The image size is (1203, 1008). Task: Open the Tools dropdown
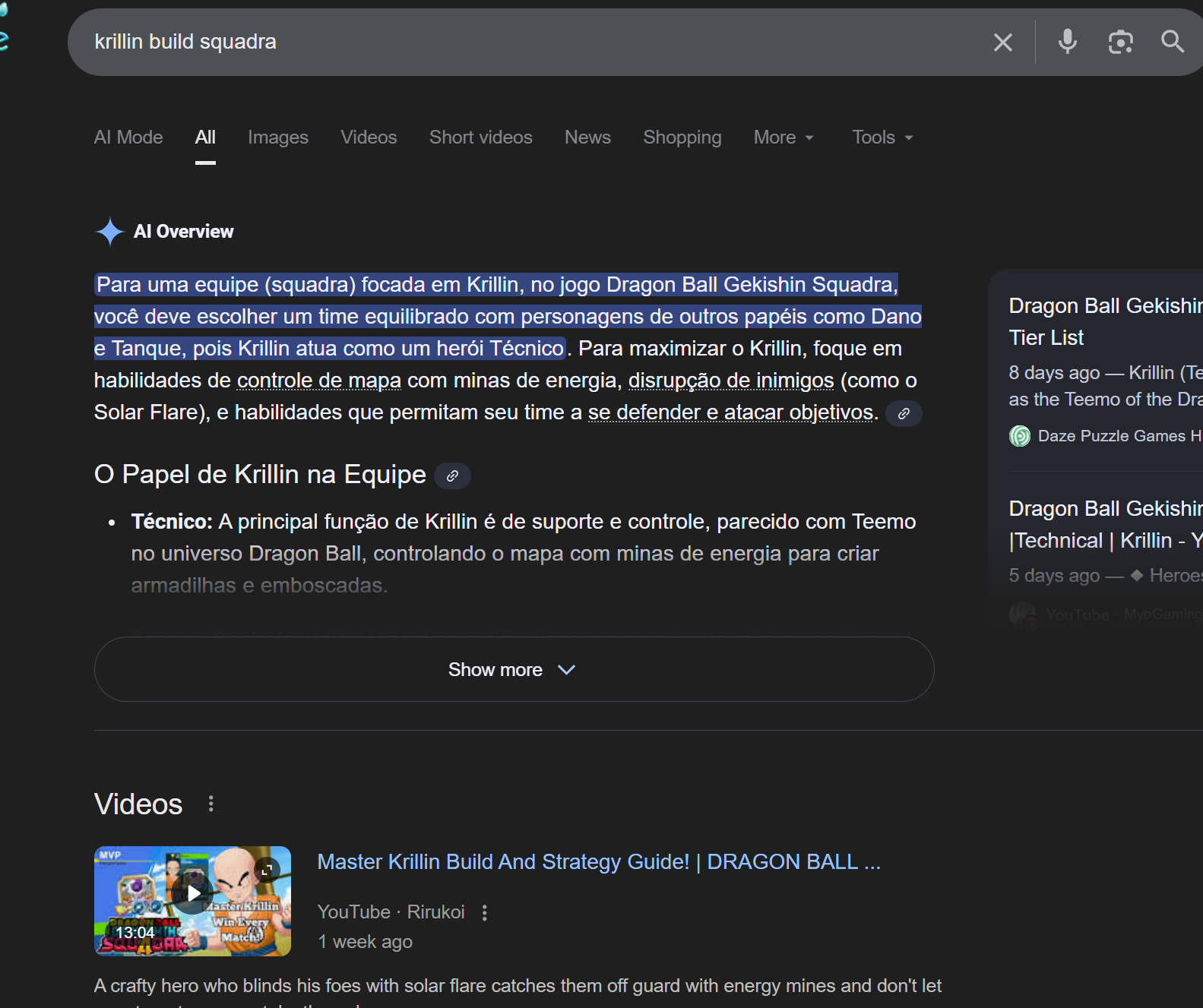click(x=882, y=137)
